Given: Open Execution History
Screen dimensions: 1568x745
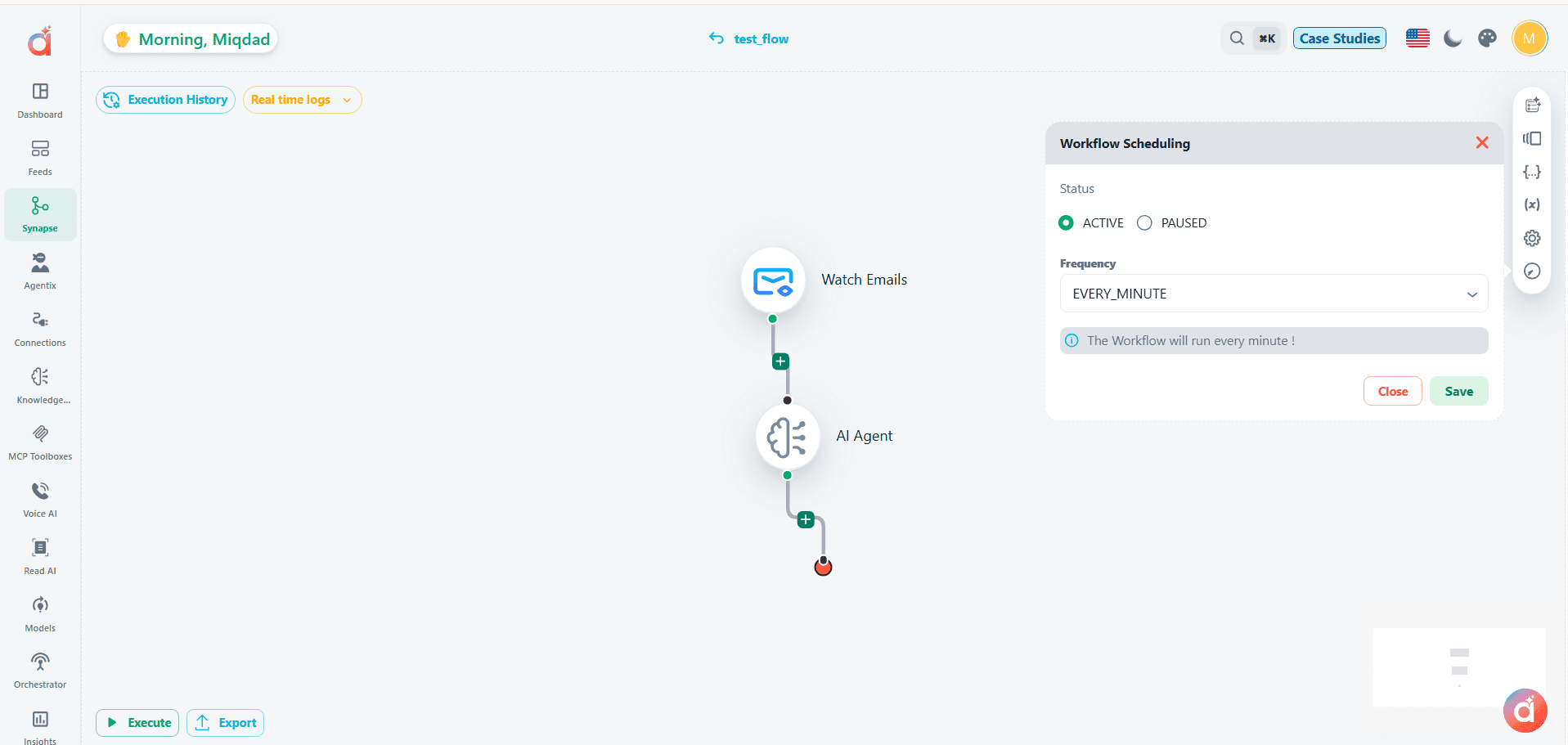Looking at the screenshot, I should (x=165, y=100).
